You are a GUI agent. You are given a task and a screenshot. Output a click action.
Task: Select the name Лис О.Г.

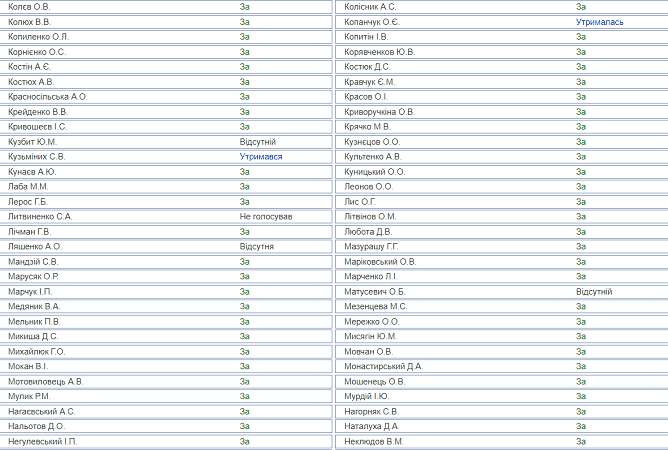coord(360,202)
